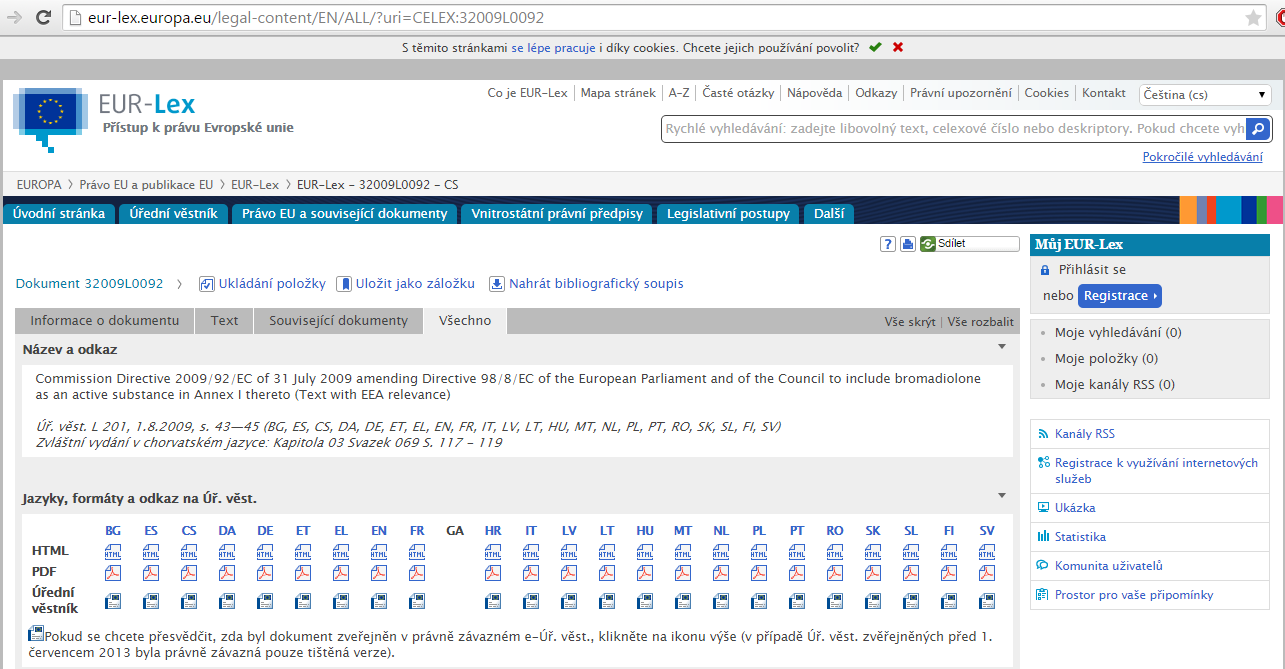Click the browser forward arrow
The image size is (1285, 669).
[x=15, y=17]
